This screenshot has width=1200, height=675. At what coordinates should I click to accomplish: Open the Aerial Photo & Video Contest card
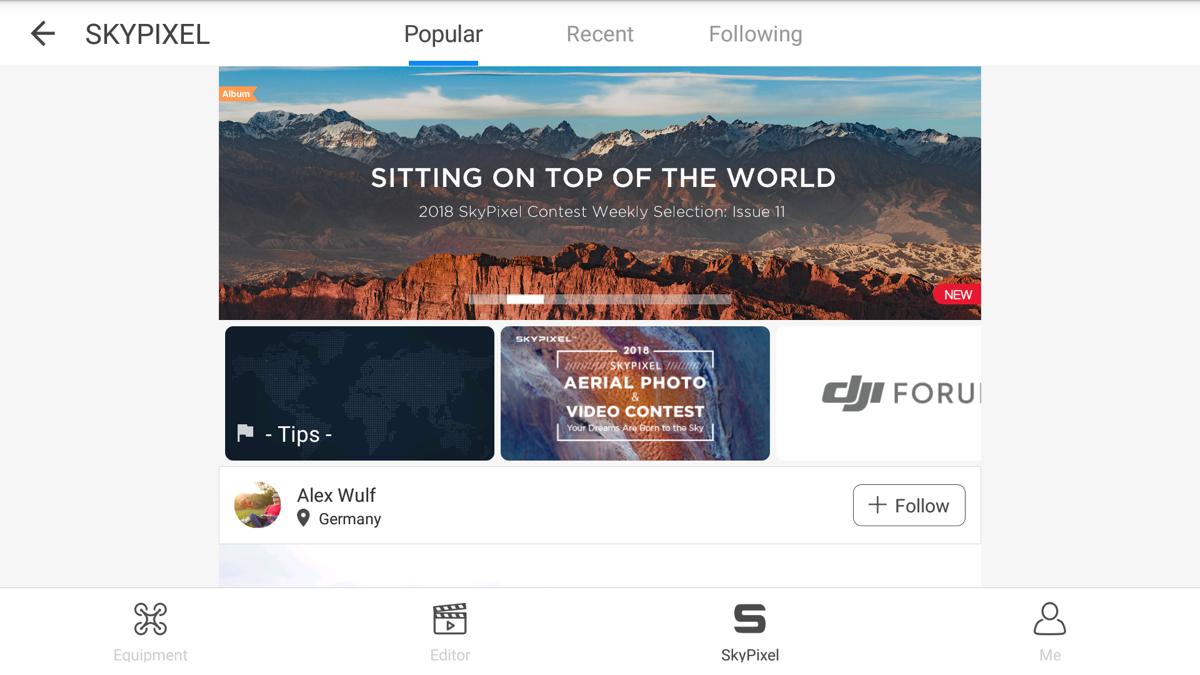pyautogui.click(x=635, y=393)
